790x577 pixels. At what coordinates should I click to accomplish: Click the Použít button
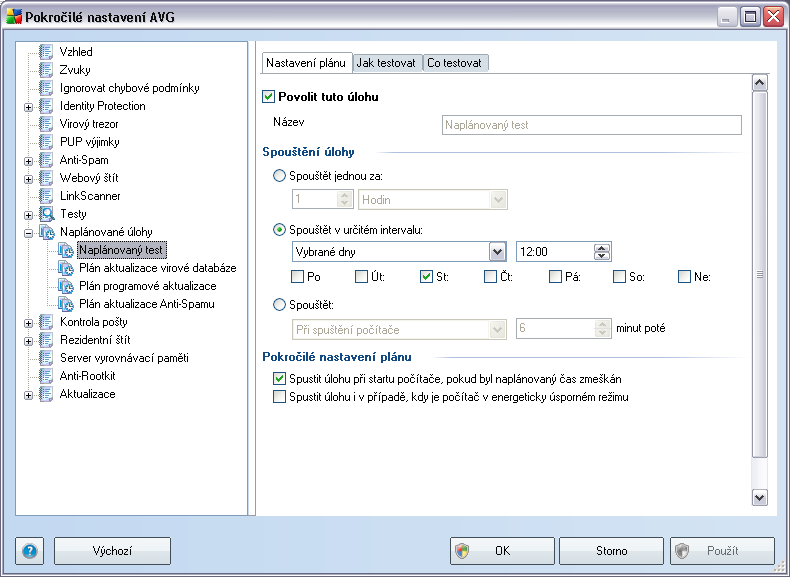[722, 551]
